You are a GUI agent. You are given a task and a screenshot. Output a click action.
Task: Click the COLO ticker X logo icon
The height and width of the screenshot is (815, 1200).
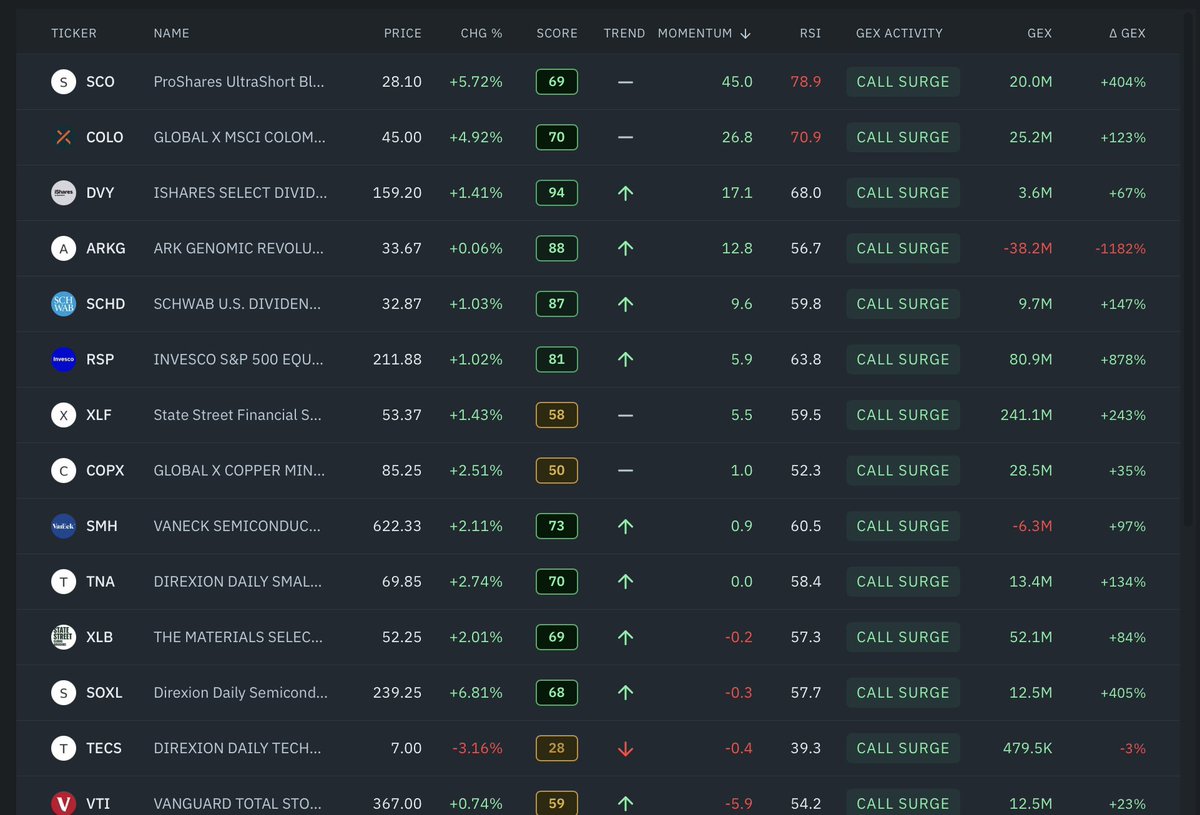(x=64, y=137)
